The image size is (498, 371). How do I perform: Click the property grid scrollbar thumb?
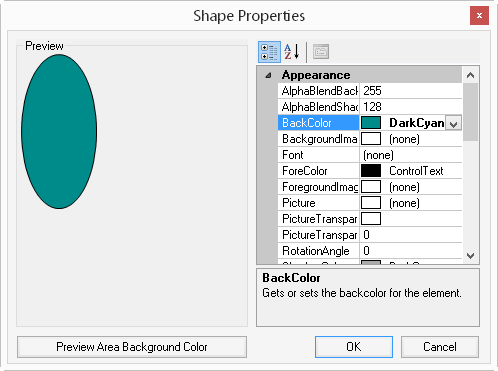470,112
